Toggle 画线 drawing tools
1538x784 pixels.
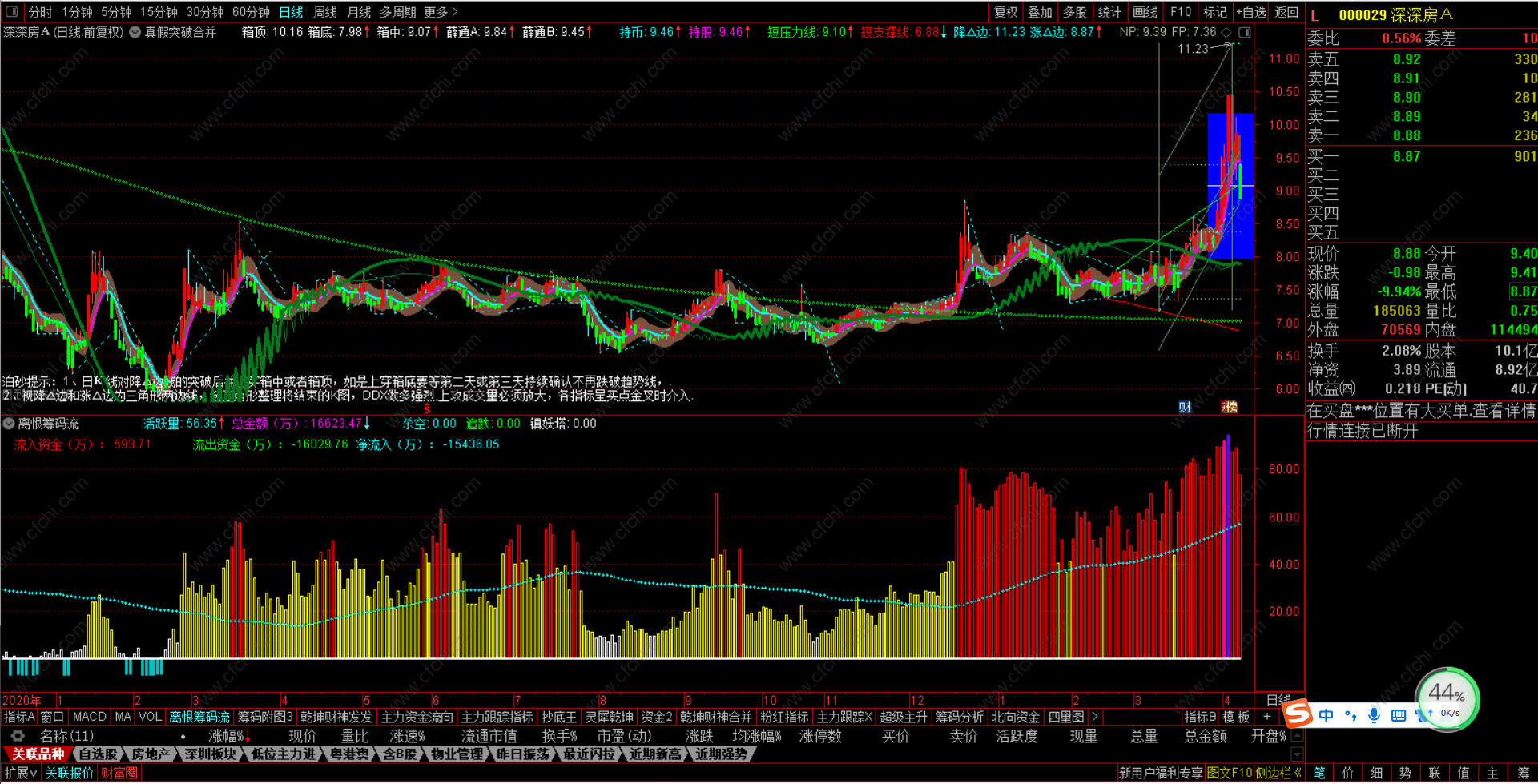[x=1145, y=12]
